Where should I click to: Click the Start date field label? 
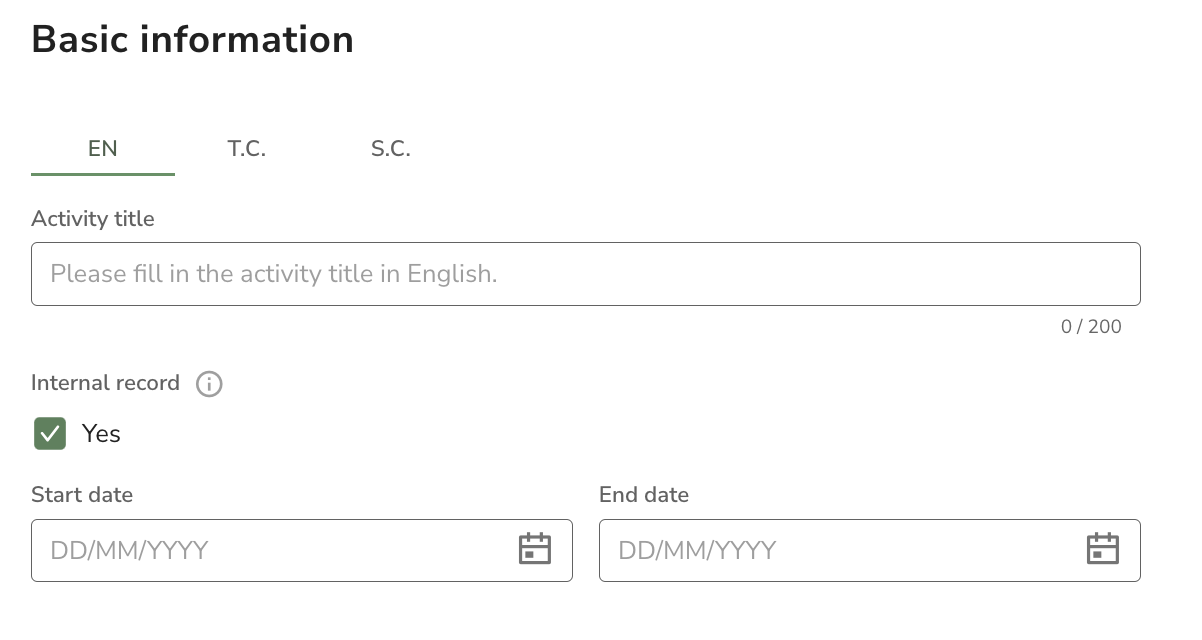pos(82,495)
